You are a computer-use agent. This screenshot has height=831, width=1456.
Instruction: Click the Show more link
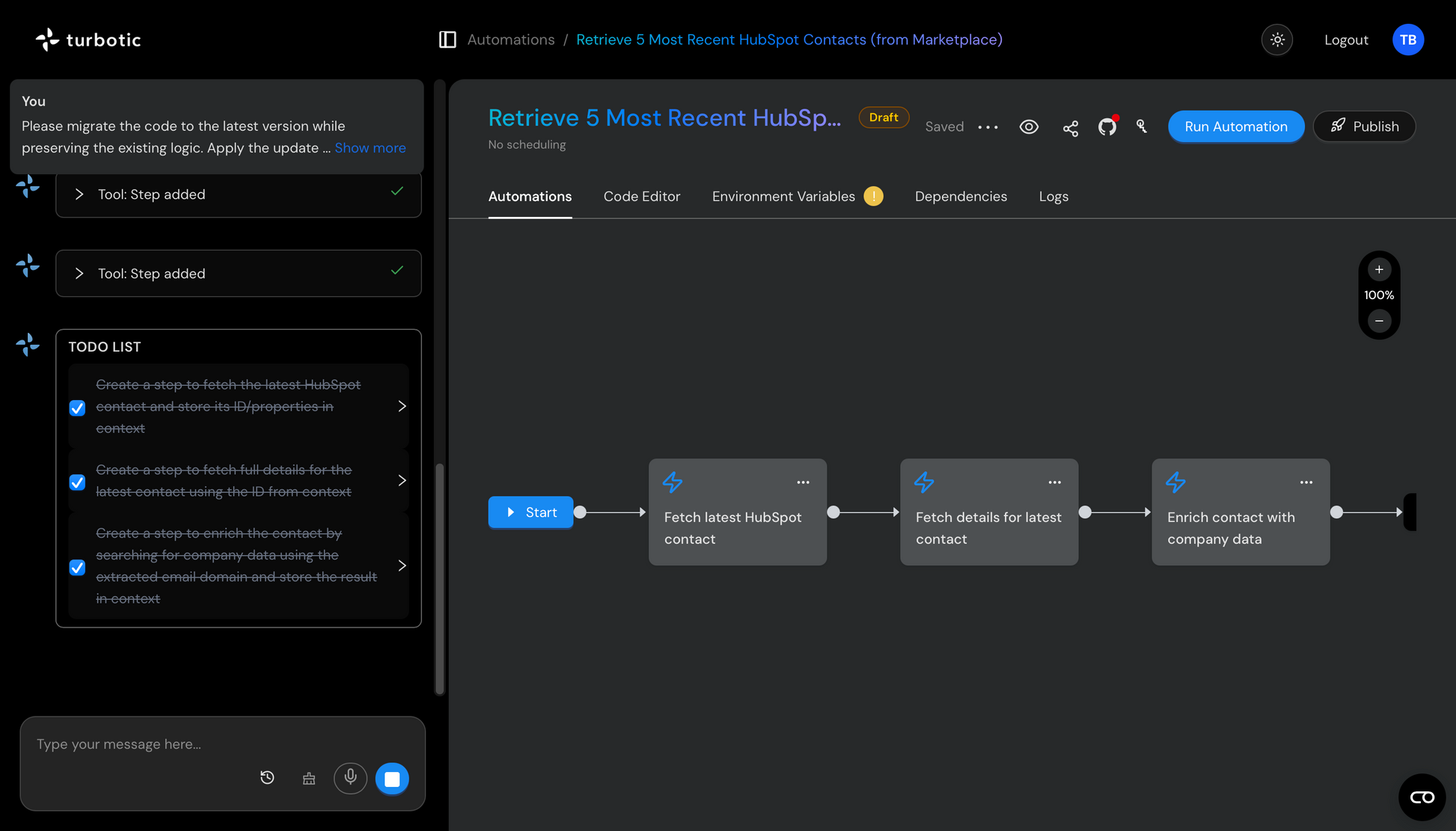click(370, 148)
